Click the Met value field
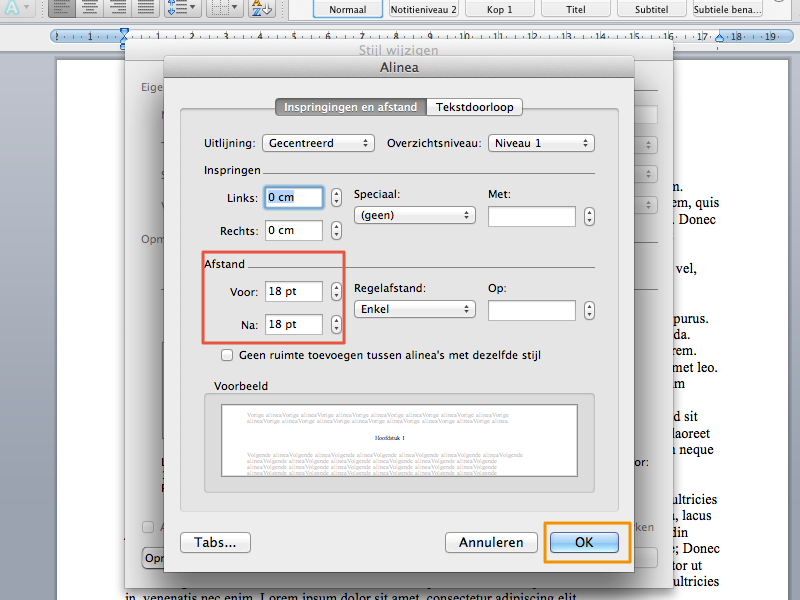The height and width of the screenshot is (600, 800). point(532,216)
